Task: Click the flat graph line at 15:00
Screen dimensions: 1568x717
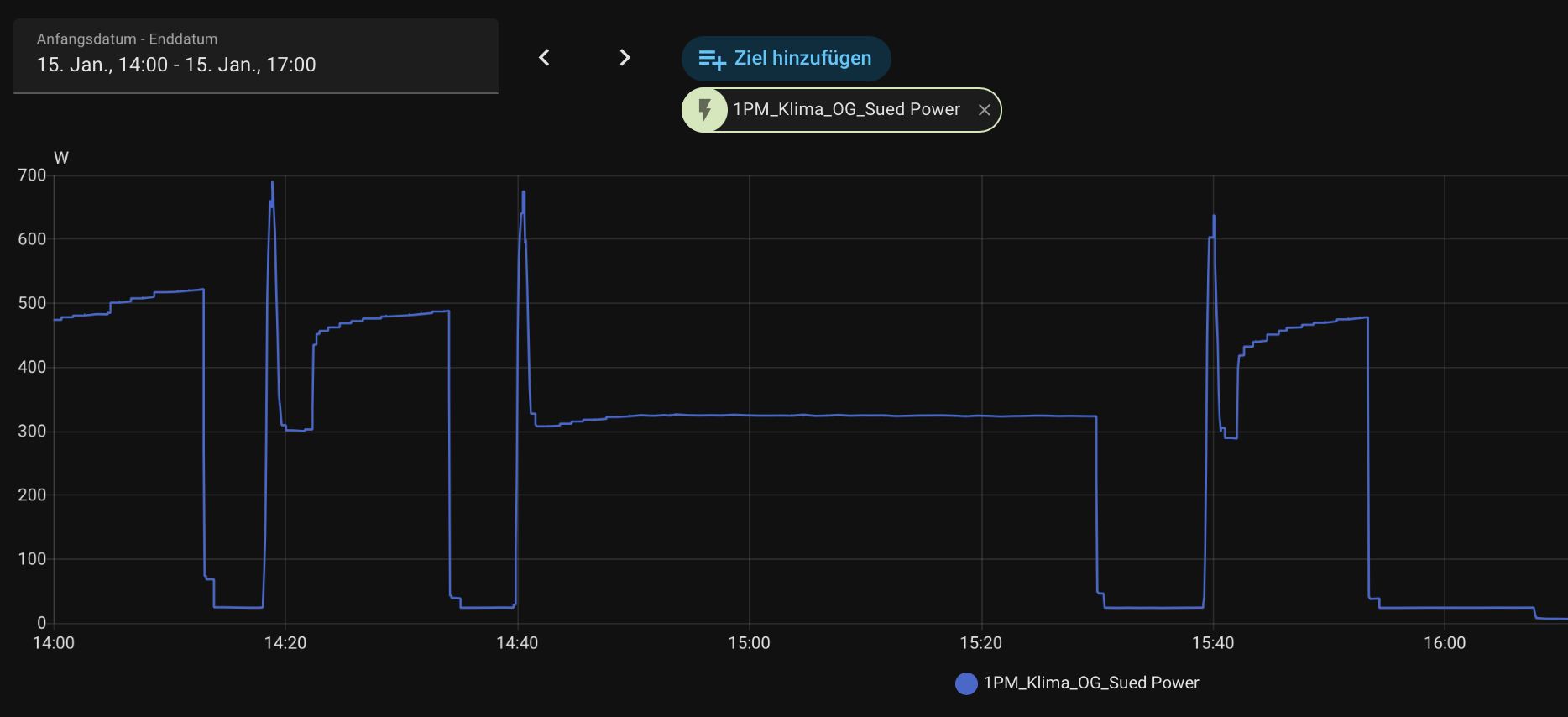Action: [x=750, y=415]
